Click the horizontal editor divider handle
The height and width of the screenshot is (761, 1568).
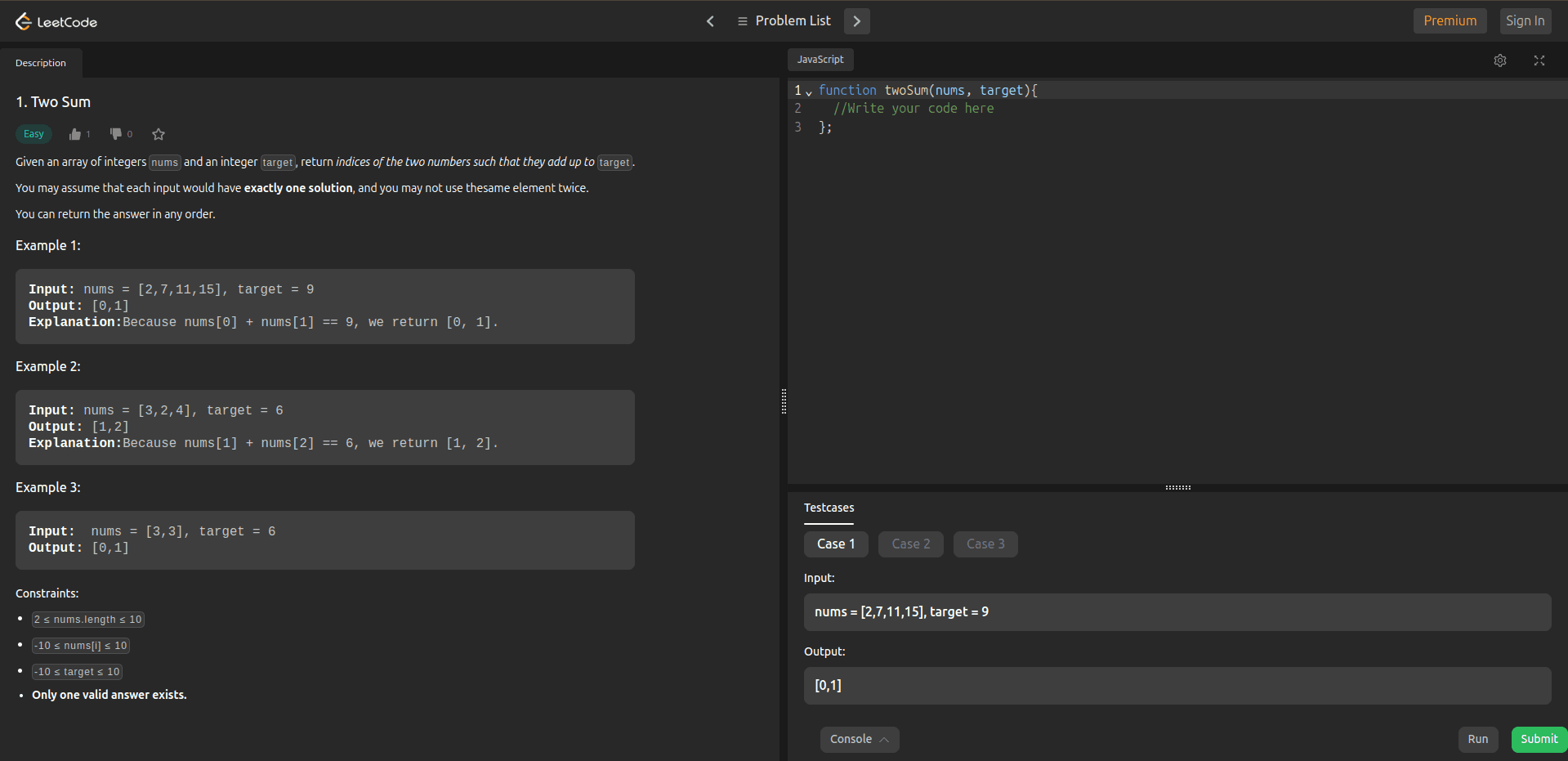(1177, 487)
